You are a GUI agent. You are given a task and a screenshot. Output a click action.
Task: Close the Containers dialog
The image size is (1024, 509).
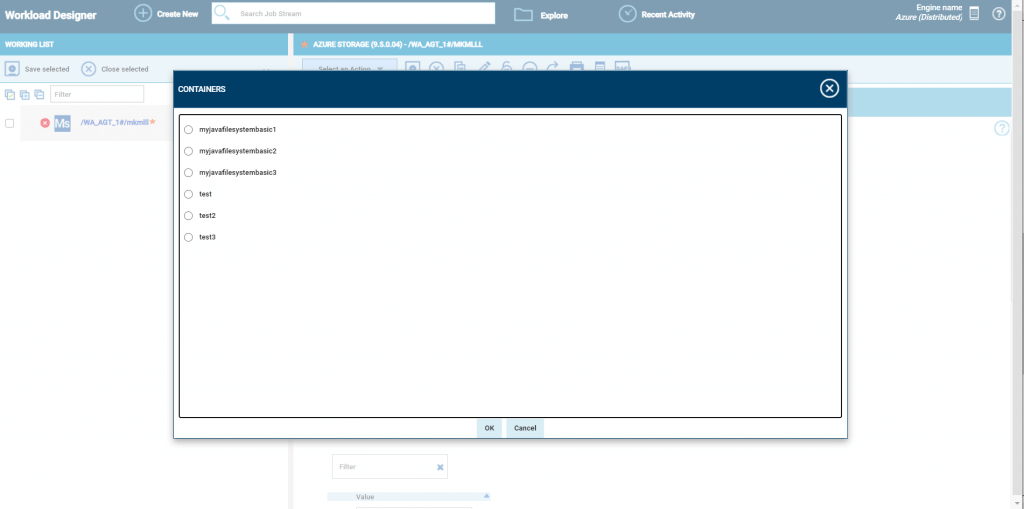coord(829,88)
